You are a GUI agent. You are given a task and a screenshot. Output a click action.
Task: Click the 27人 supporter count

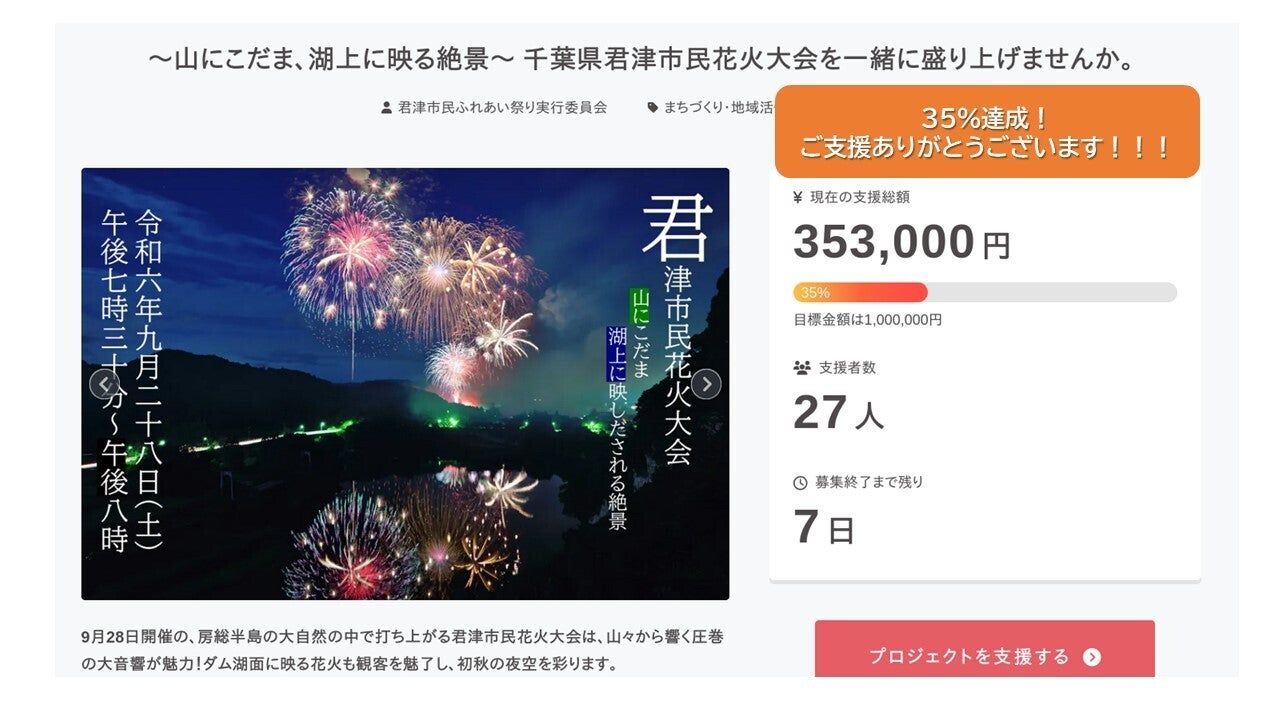click(838, 413)
